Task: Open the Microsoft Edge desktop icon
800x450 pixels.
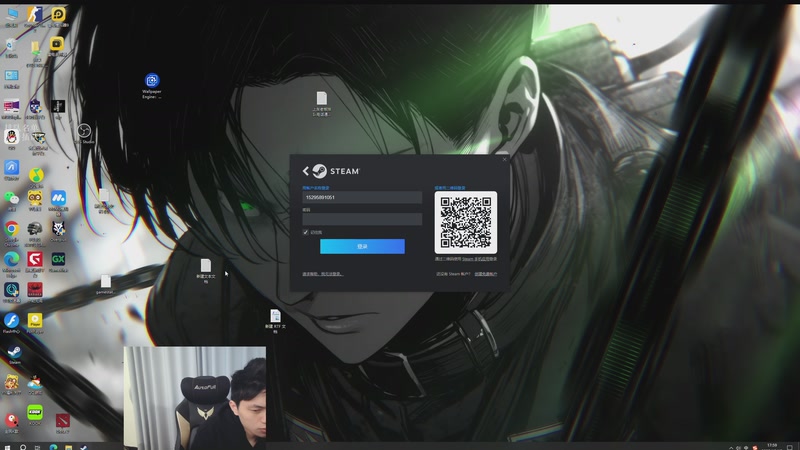Action: (11, 263)
